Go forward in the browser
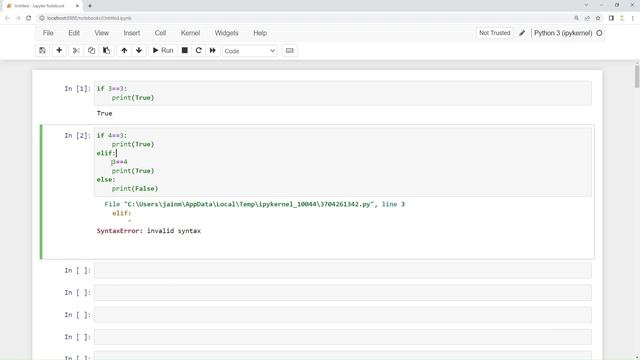Screen dimensions: 640x360 click(x=18, y=18)
